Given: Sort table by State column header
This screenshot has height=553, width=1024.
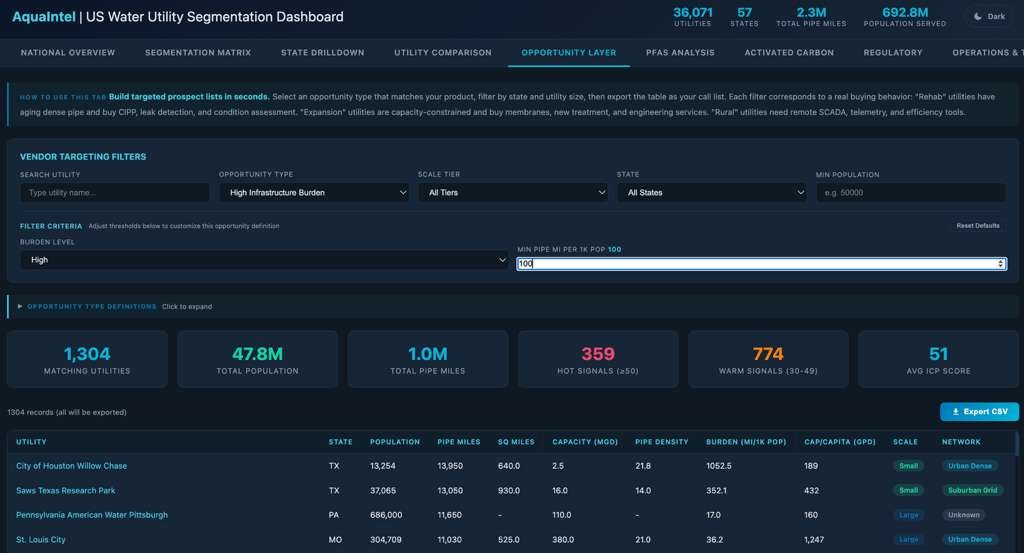Looking at the screenshot, I should (x=340, y=442).
